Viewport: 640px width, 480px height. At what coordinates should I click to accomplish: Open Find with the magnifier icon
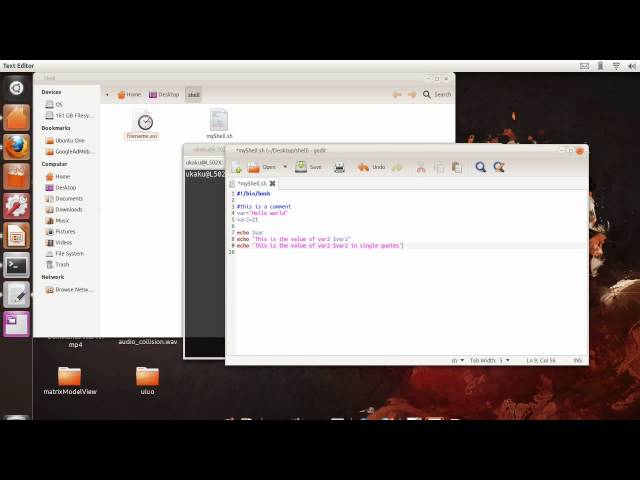[480, 167]
